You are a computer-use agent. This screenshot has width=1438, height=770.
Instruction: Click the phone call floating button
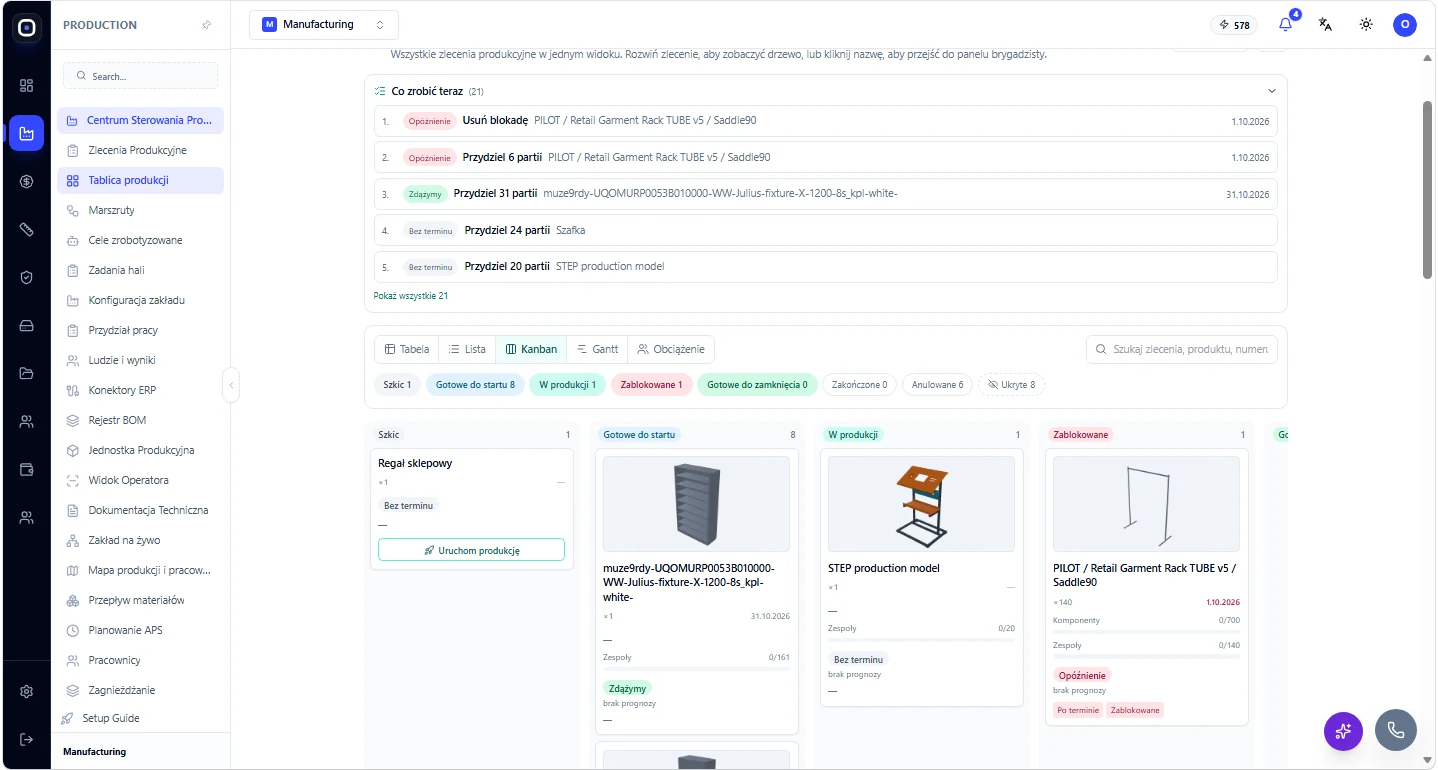[1395, 731]
